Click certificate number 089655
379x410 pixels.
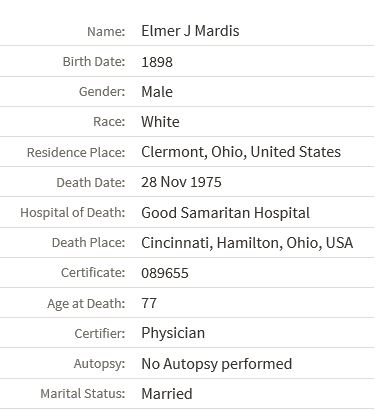(x=165, y=273)
